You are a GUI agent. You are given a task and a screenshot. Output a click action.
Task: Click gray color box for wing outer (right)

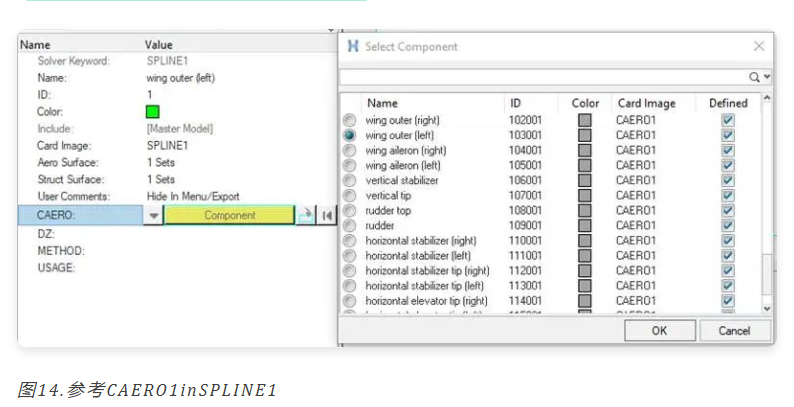click(x=585, y=120)
